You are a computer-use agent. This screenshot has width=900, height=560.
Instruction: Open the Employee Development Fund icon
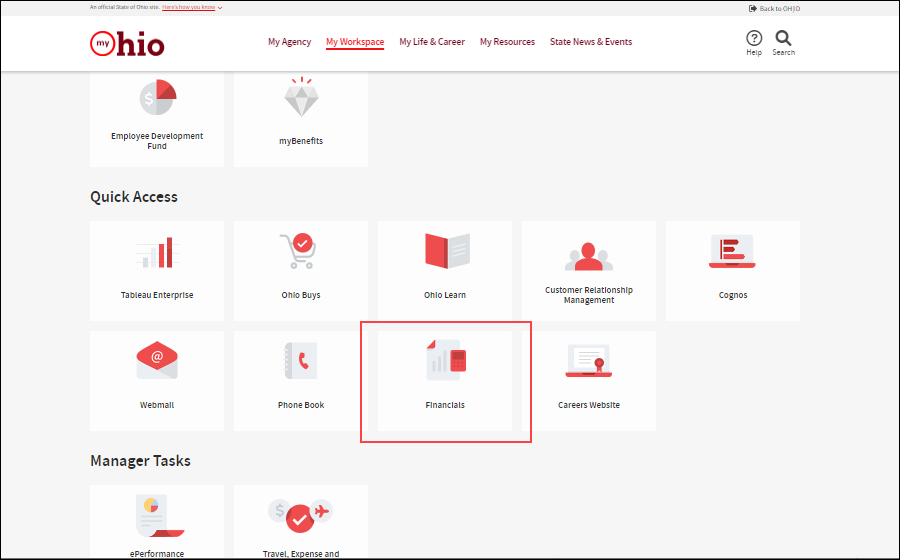click(x=157, y=97)
